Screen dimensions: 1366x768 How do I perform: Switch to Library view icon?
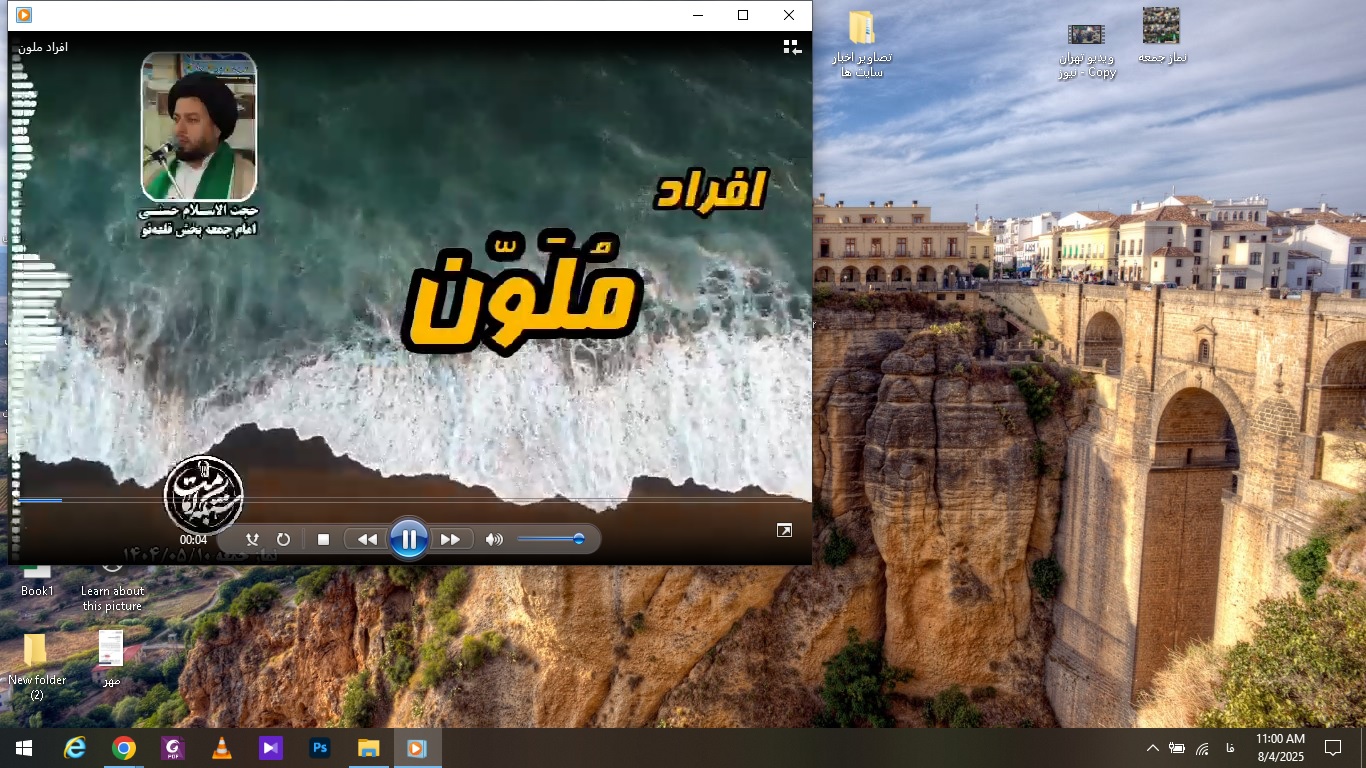pos(792,47)
